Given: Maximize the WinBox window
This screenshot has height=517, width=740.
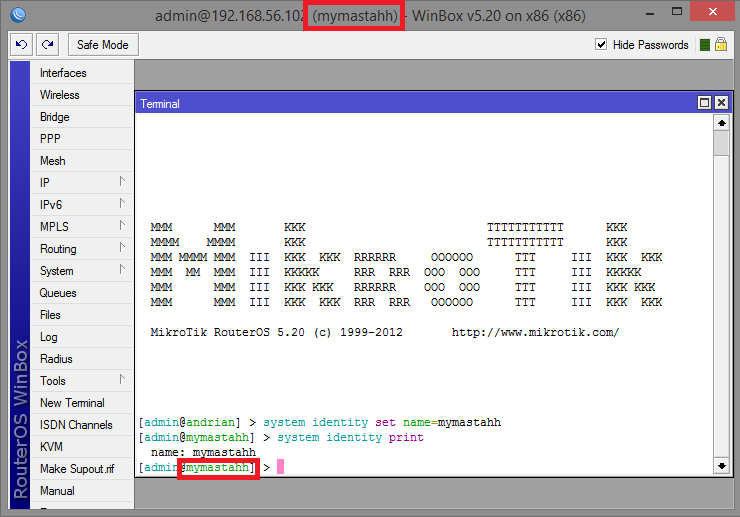Looking at the screenshot, I should pos(677,12).
